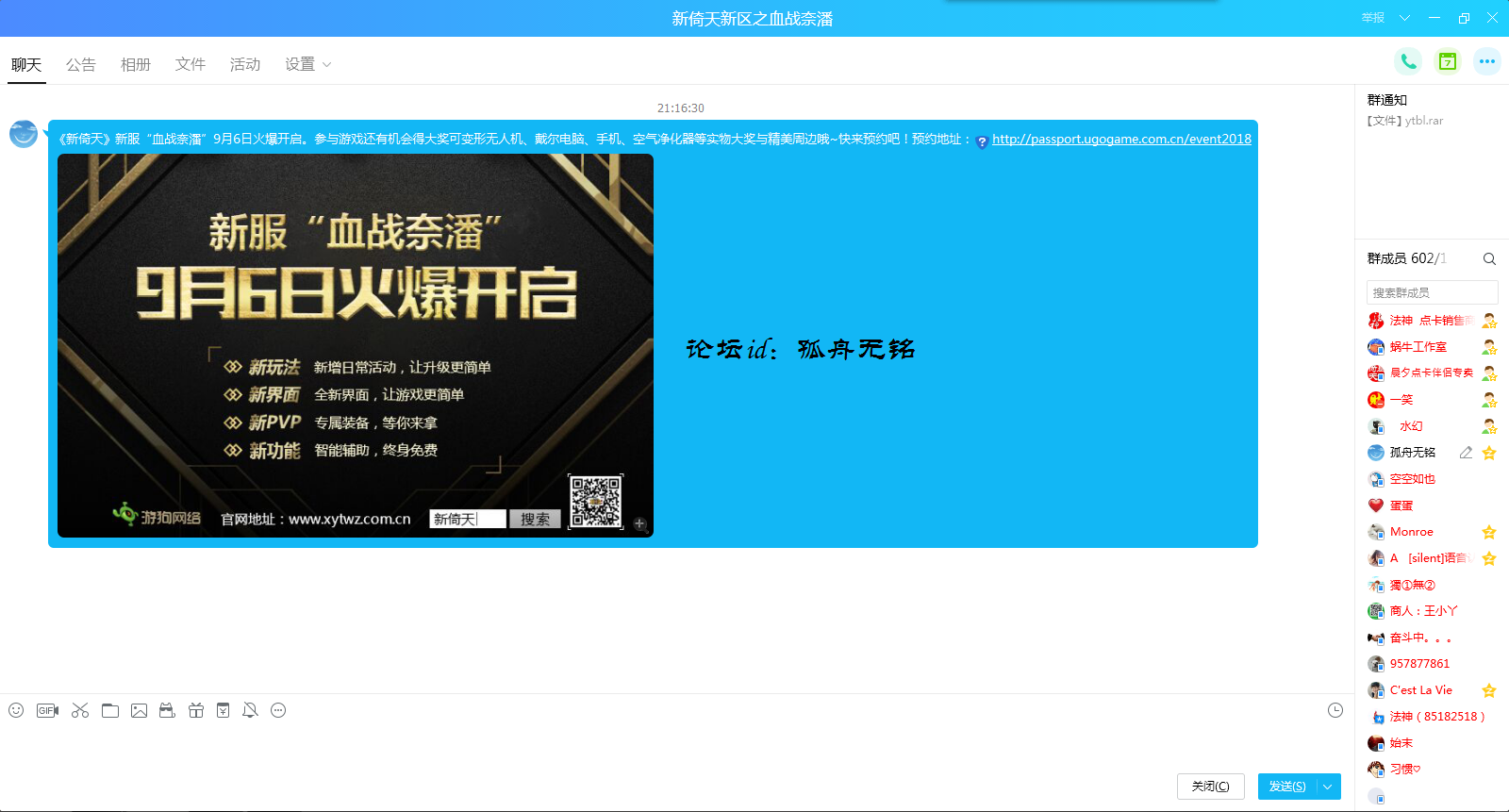This screenshot has width=1509, height=812.
Task: Click the avatar of member 水幻
Action: coord(1376,426)
